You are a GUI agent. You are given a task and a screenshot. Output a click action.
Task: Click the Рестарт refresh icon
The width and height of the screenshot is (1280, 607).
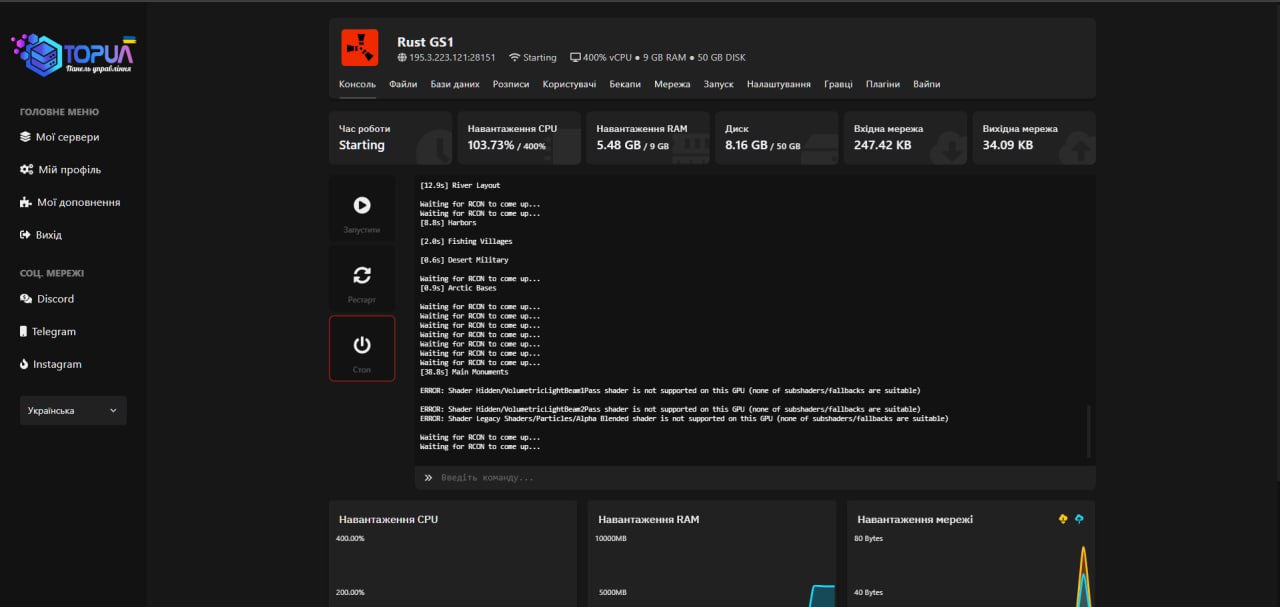click(362, 275)
